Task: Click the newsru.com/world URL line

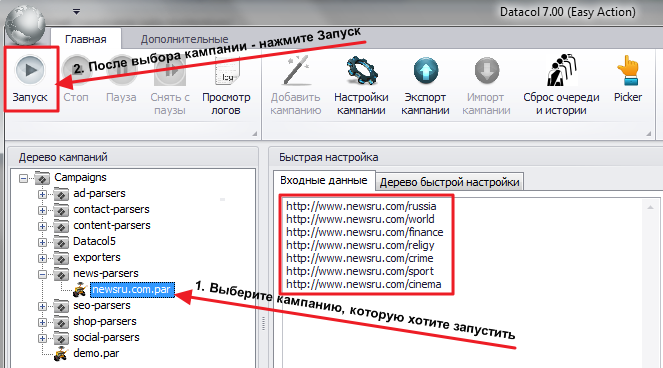Action: pos(360,220)
